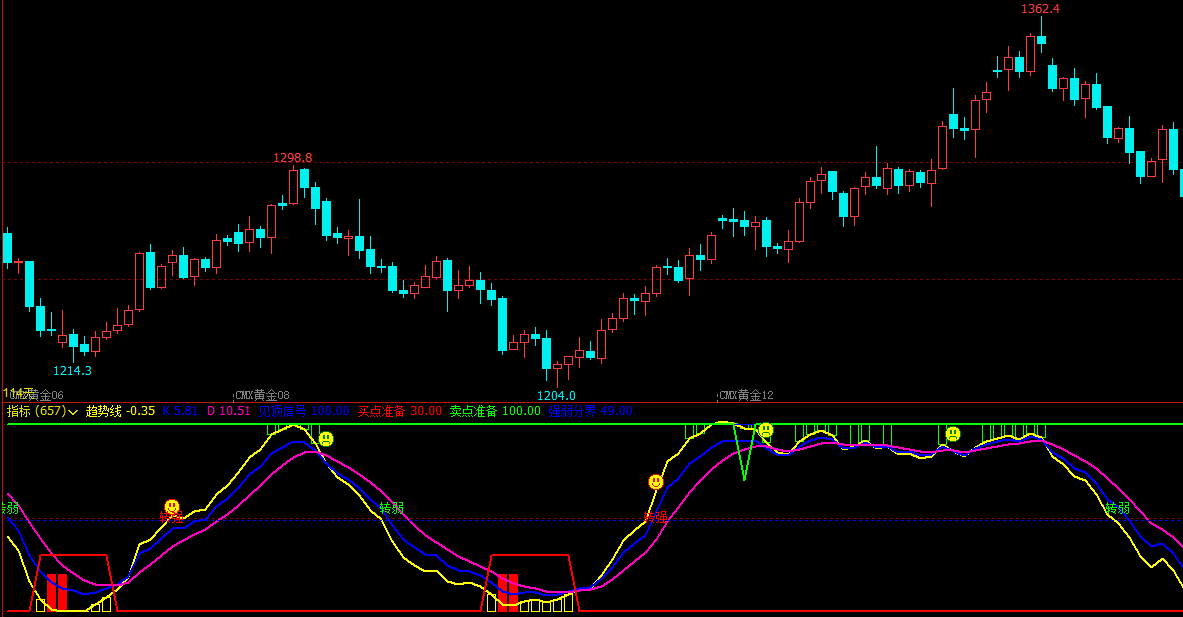Click the 转弱 label before the 1362.4 decline ends
1183x617 pixels.
click(1118, 508)
